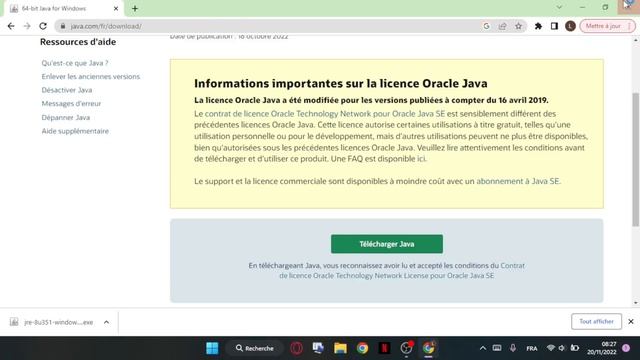Open the active Chrome window icon in taskbar
The height and width of the screenshot is (360, 640).
[428, 348]
